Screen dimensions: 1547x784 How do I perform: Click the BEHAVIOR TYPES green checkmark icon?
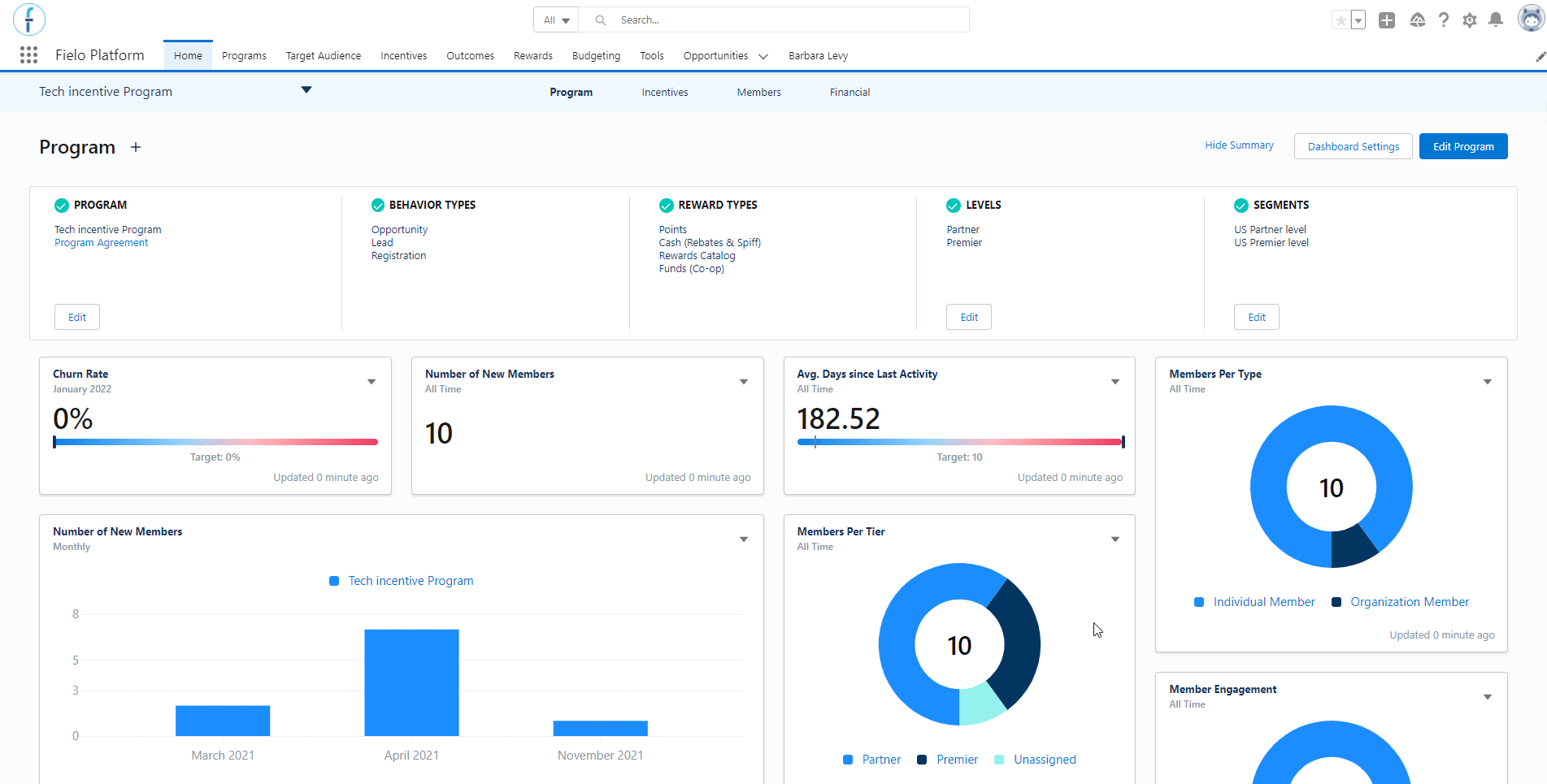(378, 206)
